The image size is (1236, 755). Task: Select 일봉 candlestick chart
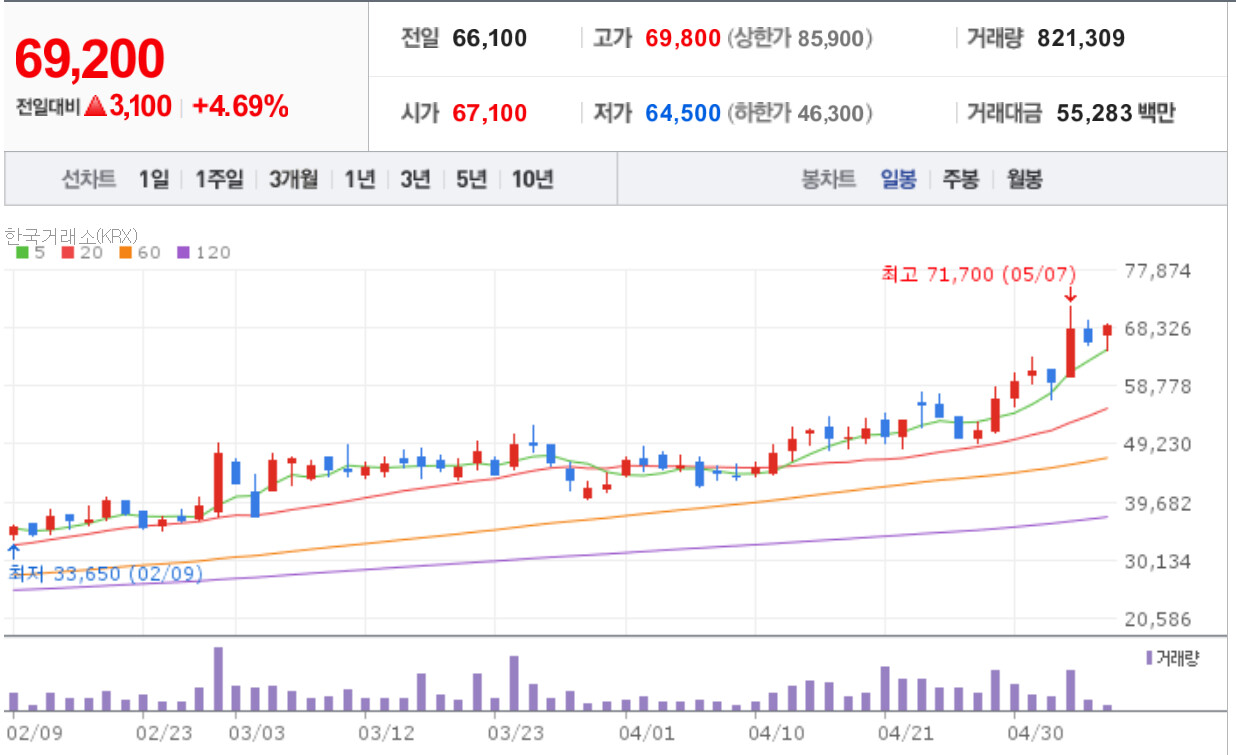898,180
